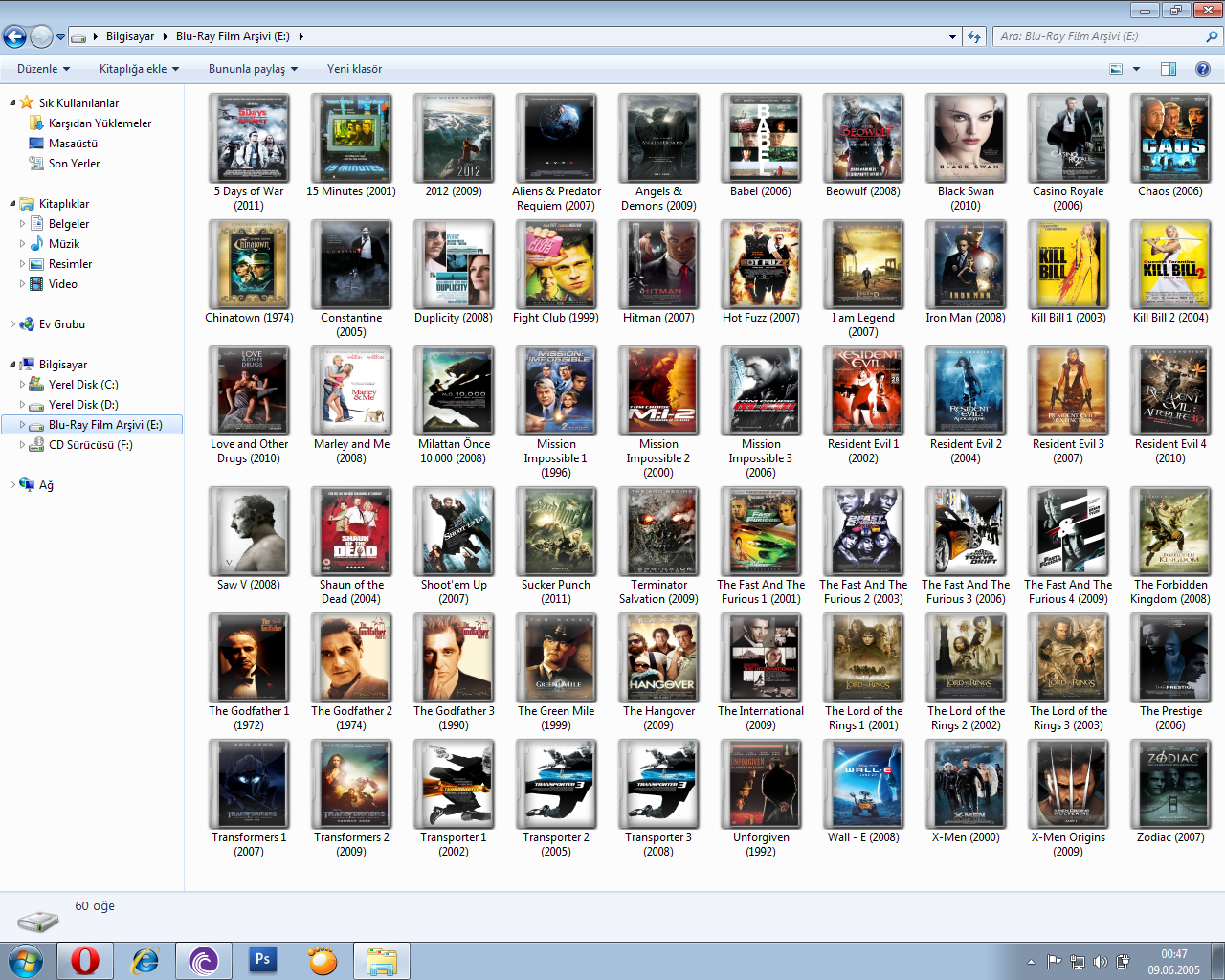Click the refresh button beside address bar
Image resolution: width=1225 pixels, height=980 pixels.
tap(974, 36)
